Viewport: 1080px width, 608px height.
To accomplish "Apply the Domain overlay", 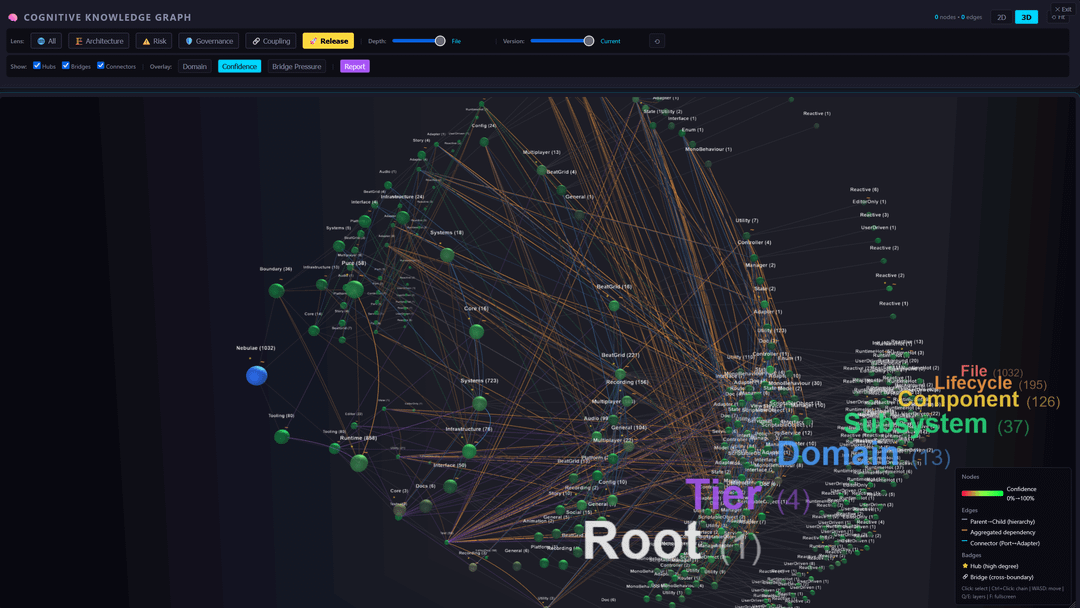I will (195, 66).
